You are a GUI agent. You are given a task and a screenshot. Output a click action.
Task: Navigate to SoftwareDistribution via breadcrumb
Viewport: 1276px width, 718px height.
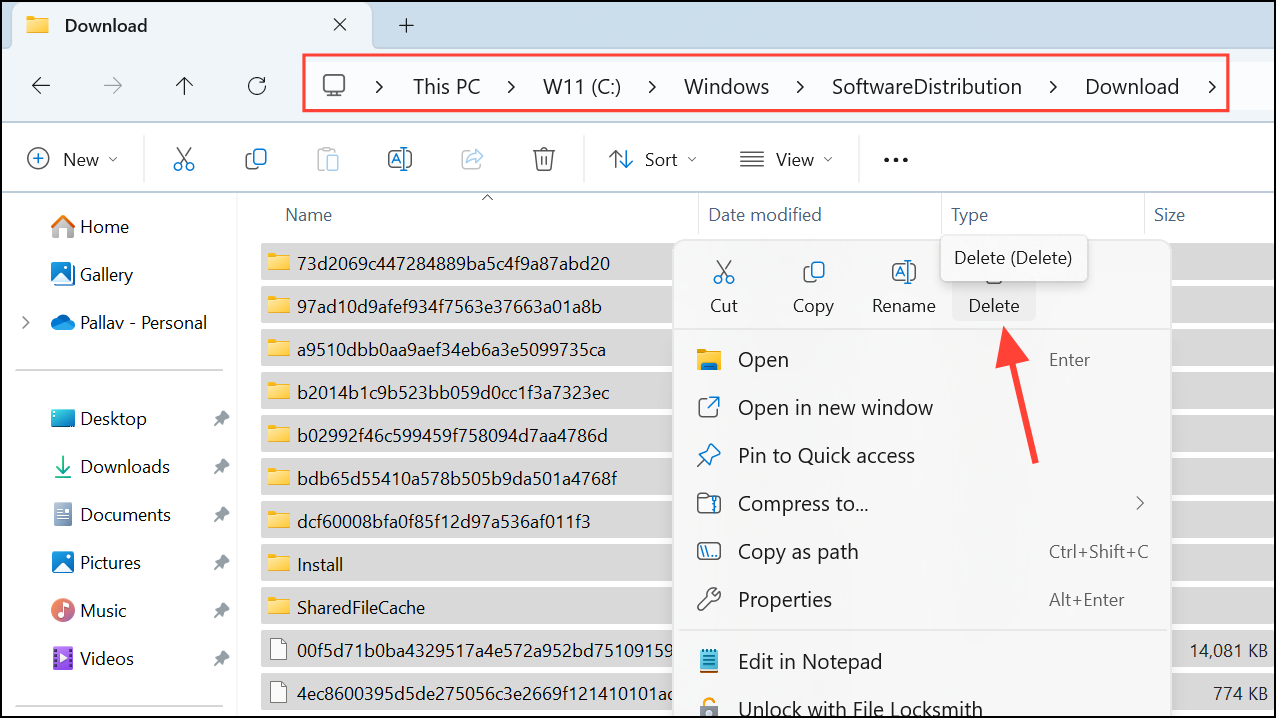tap(926, 86)
